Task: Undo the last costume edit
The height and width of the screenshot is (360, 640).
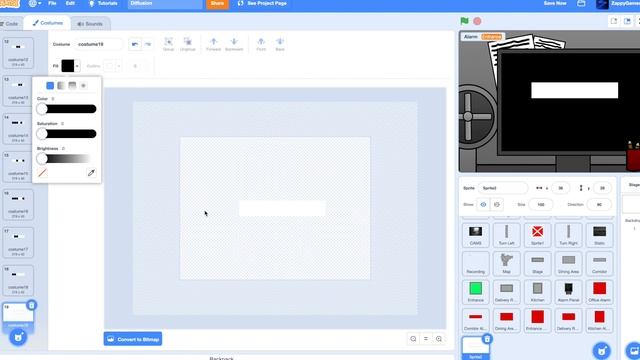Action: click(x=135, y=44)
